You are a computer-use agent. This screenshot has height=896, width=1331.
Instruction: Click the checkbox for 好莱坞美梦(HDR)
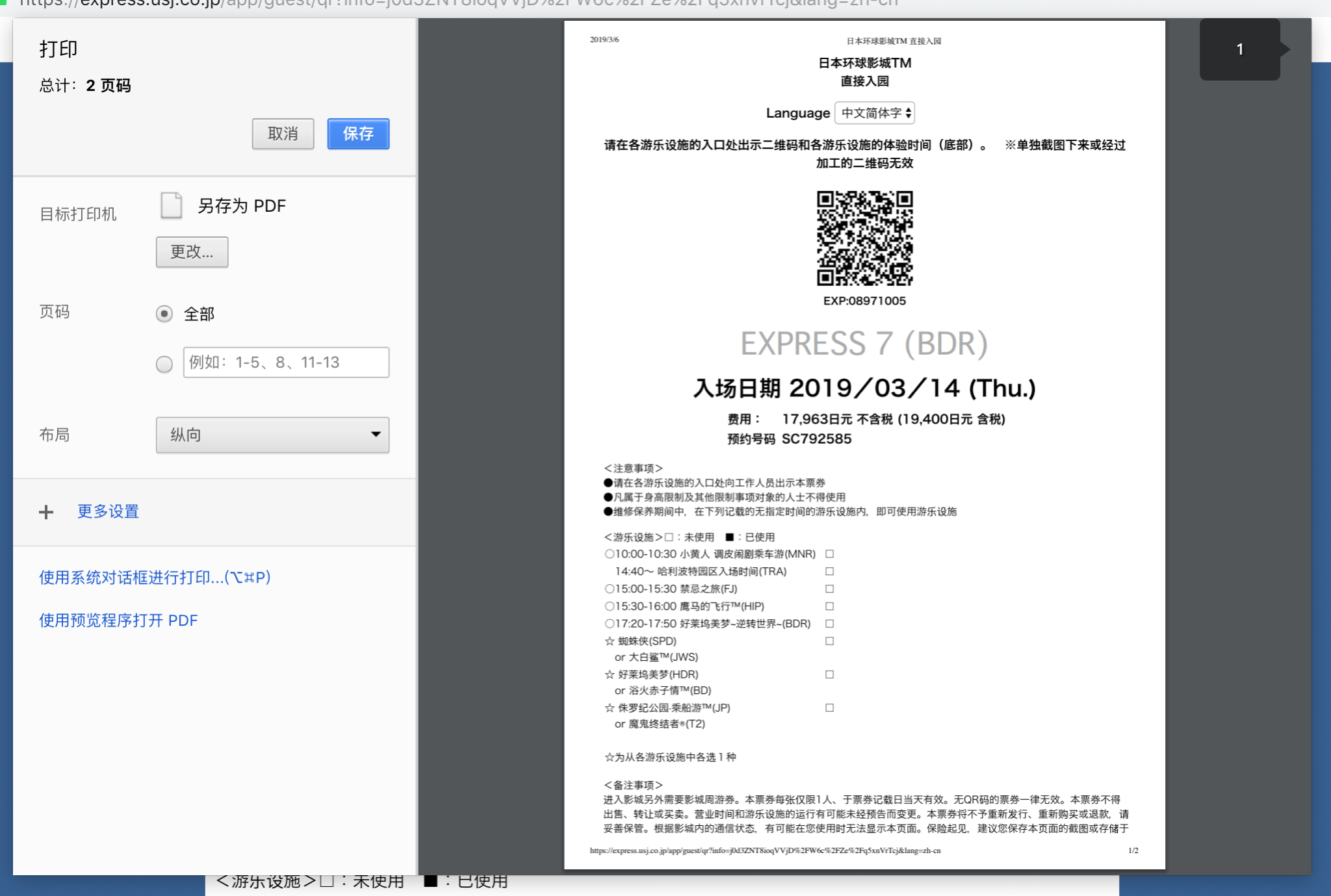[x=829, y=674]
